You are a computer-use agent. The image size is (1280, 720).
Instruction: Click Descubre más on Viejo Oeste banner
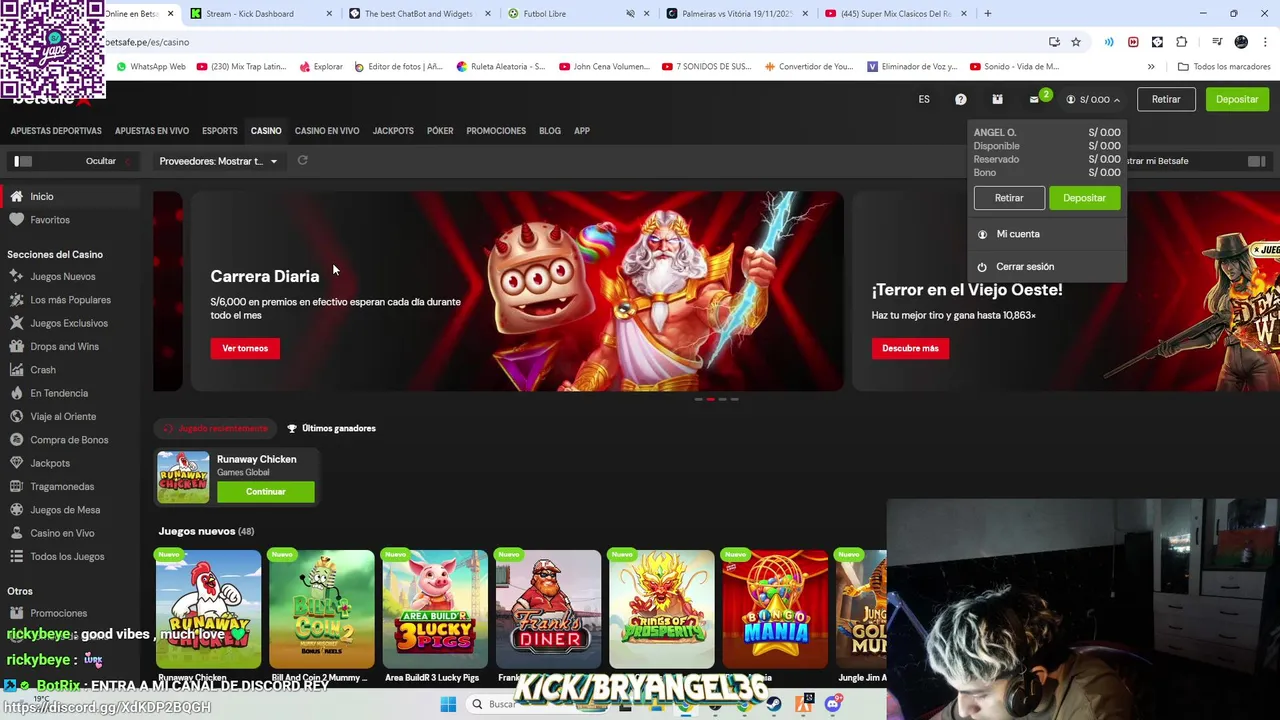pos(910,348)
